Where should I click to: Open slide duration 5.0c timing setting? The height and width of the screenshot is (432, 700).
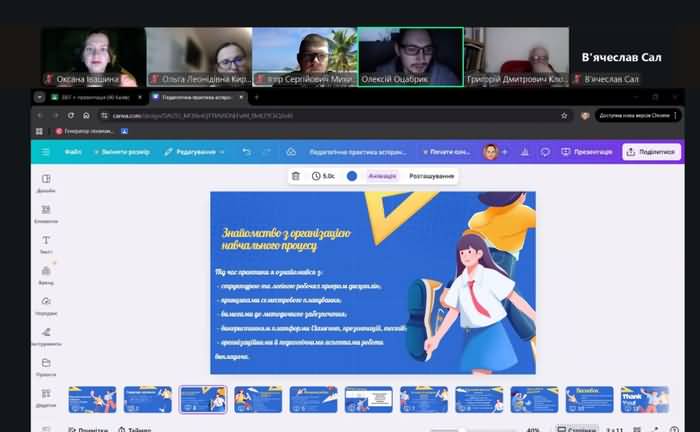[x=323, y=176]
